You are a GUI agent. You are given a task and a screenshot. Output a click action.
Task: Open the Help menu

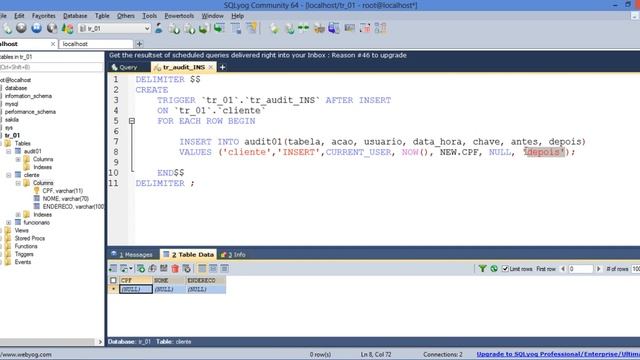(x=238, y=16)
